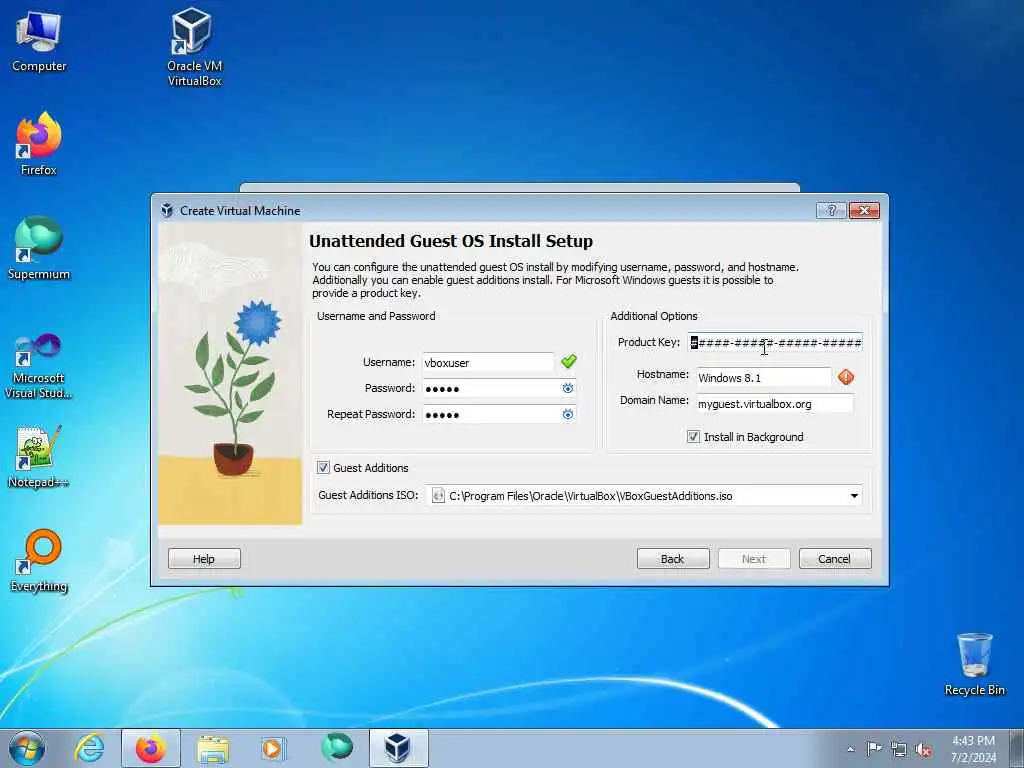The width and height of the screenshot is (1024, 768).
Task: Open the taskbar clock showing 4:43 PM
Action: 973,749
